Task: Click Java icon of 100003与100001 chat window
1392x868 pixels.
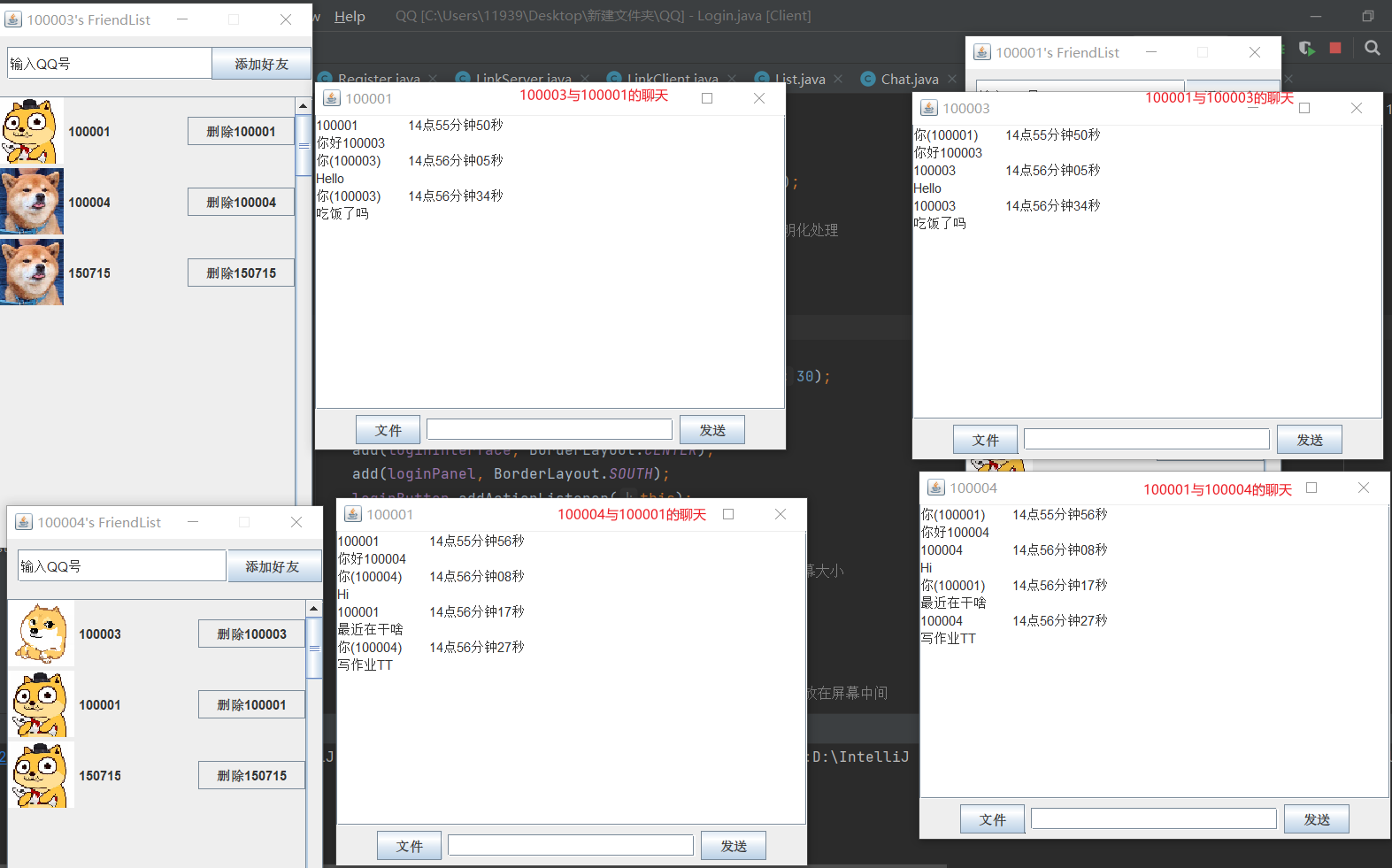Action: point(332,98)
